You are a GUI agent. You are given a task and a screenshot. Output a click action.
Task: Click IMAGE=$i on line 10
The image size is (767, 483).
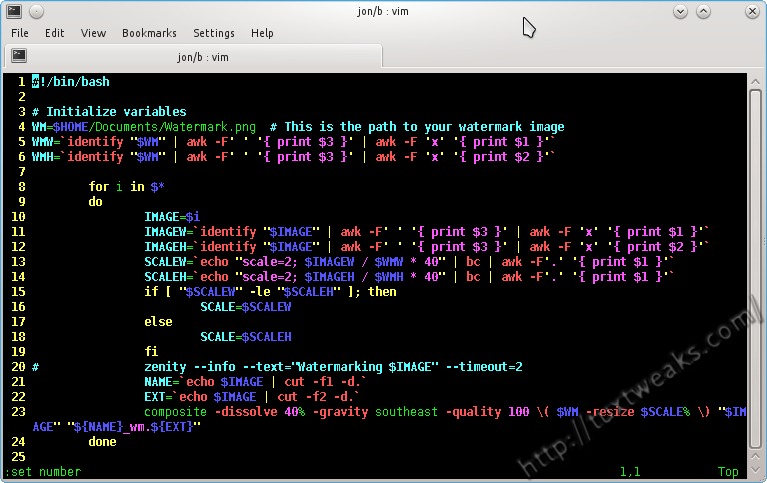pyautogui.click(x=172, y=217)
